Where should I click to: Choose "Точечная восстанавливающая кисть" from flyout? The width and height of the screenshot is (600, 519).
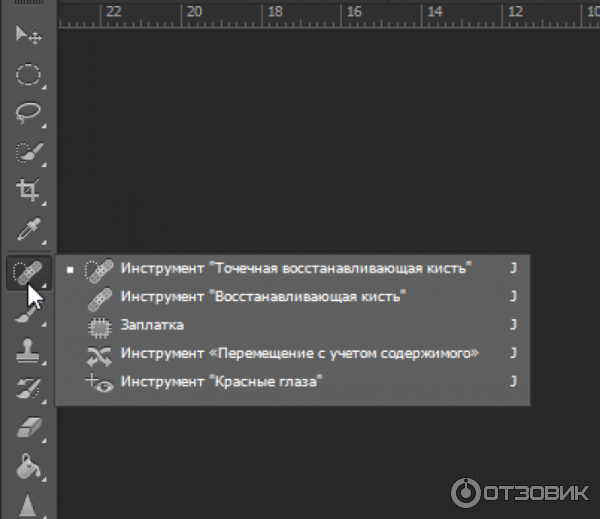coord(293,269)
